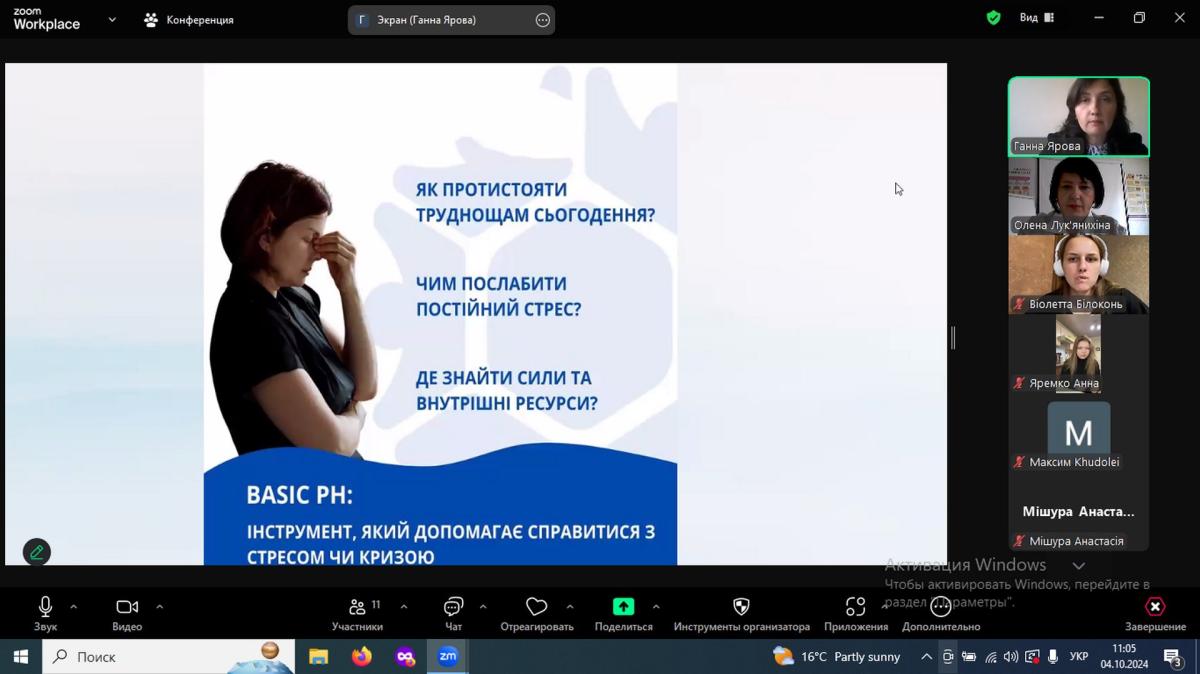
Task: Expand arrow next to Поделиться
Action: pyautogui.click(x=656, y=607)
